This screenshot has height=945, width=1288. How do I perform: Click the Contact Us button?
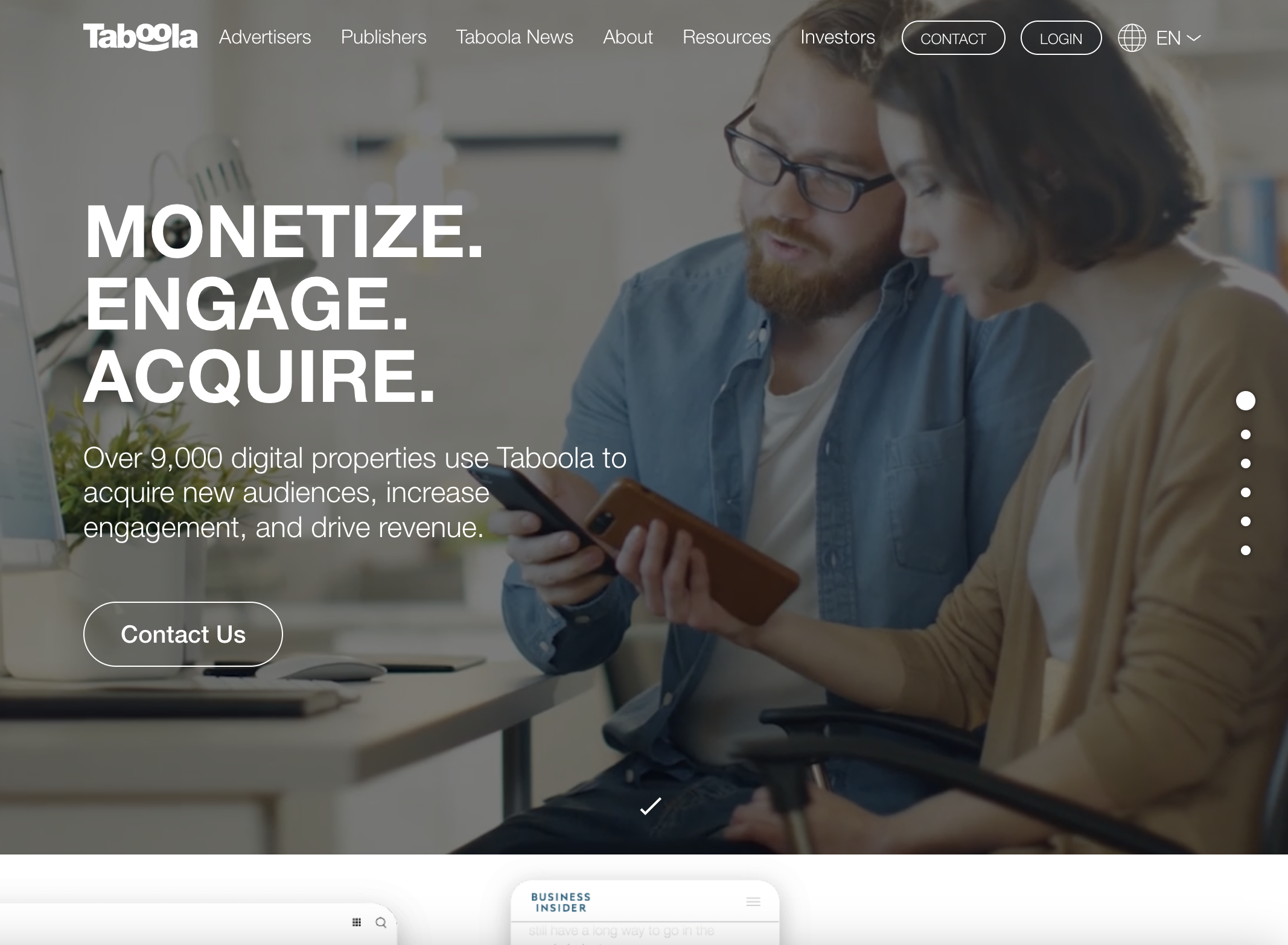coord(183,633)
